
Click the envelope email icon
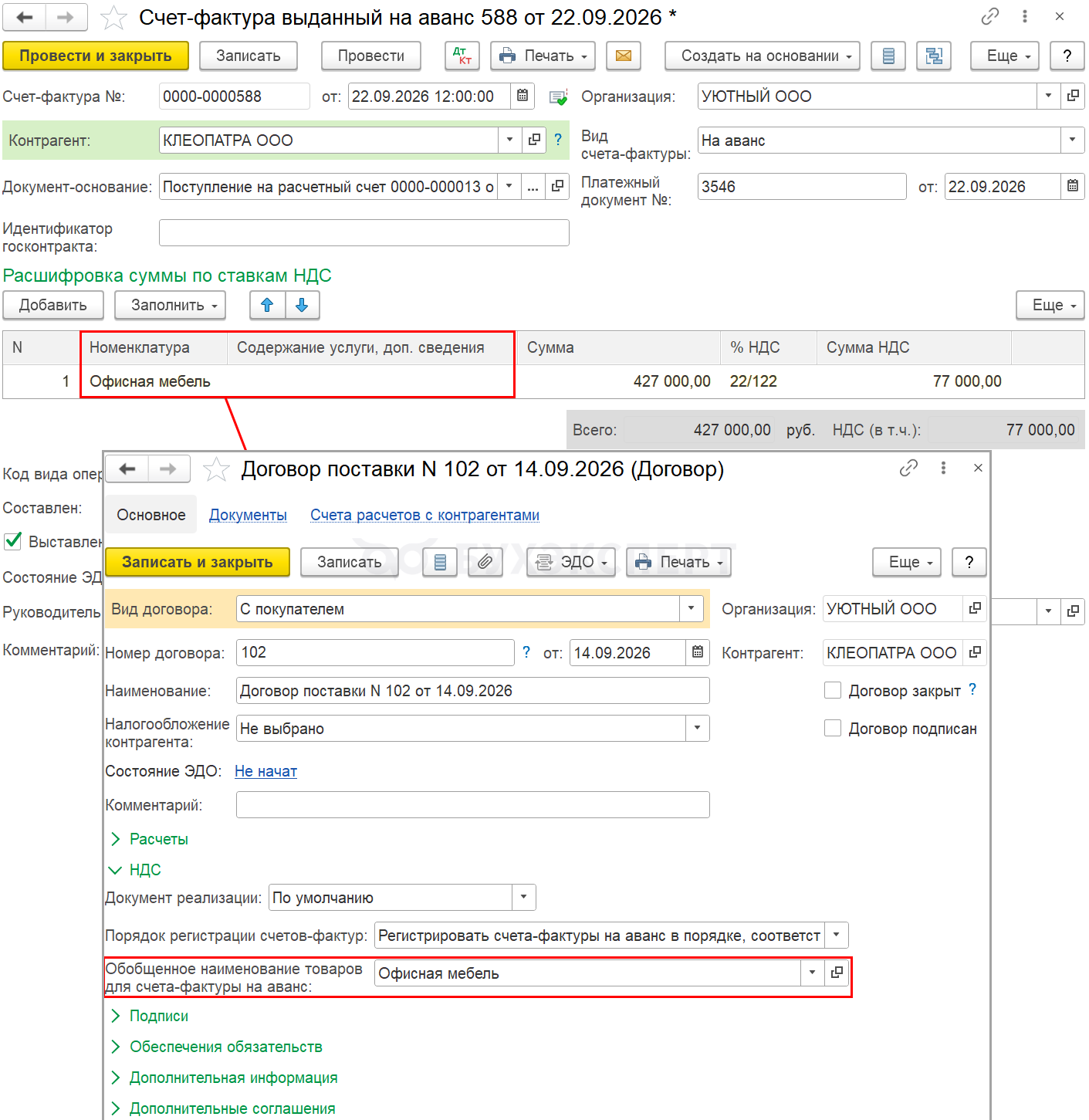623,56
